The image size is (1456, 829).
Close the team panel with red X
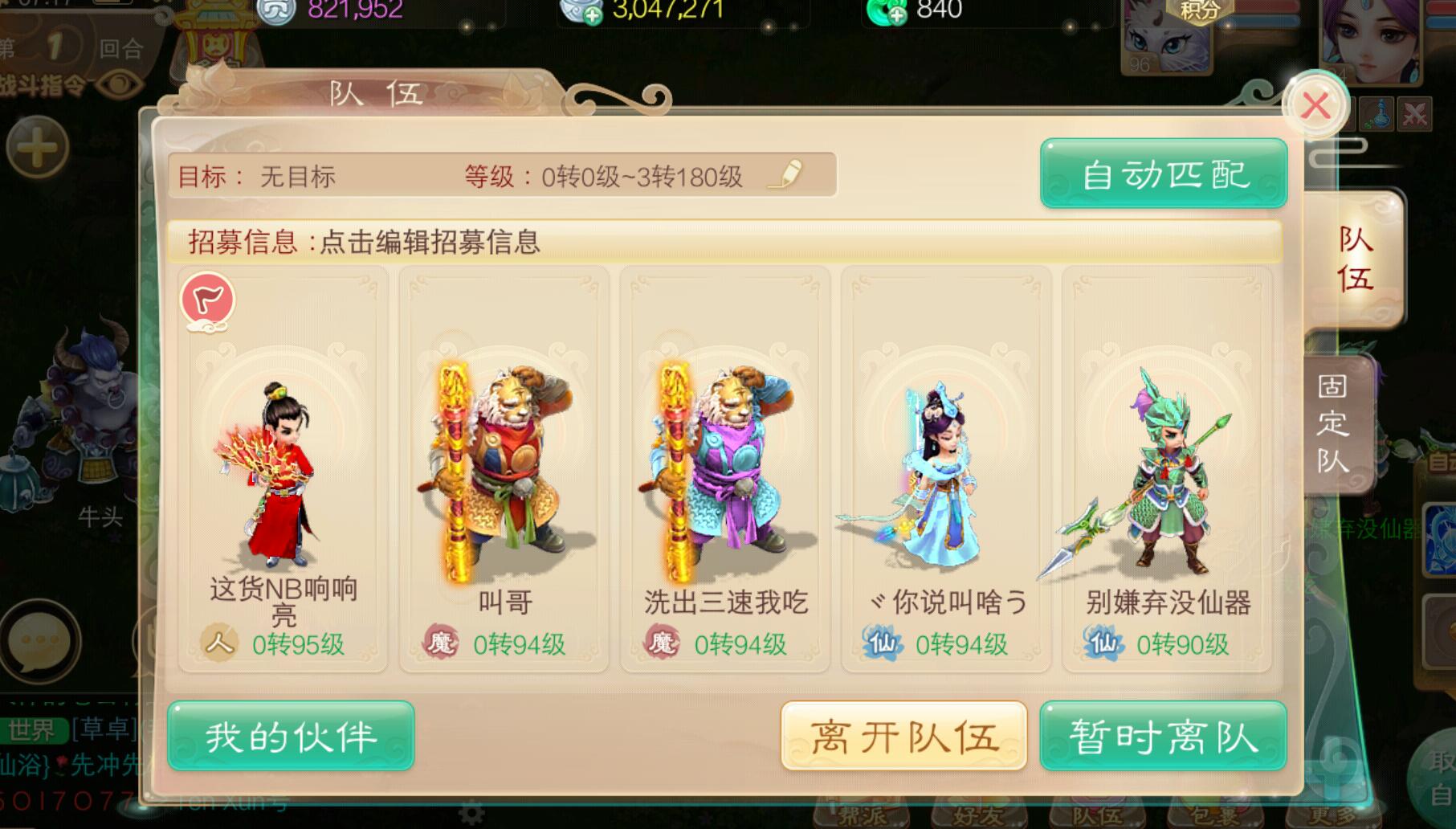(1315, 105)
